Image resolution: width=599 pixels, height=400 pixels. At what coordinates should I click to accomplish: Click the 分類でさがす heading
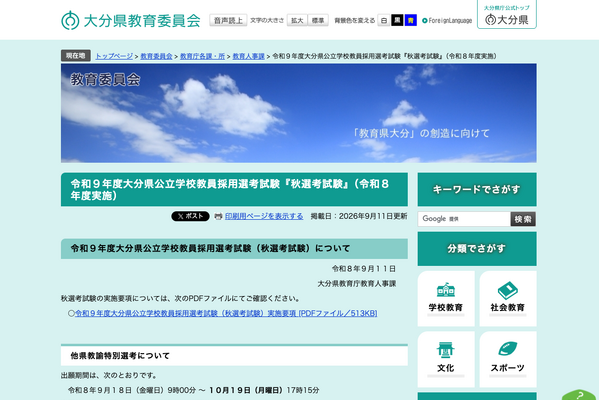tap(477, 249)
